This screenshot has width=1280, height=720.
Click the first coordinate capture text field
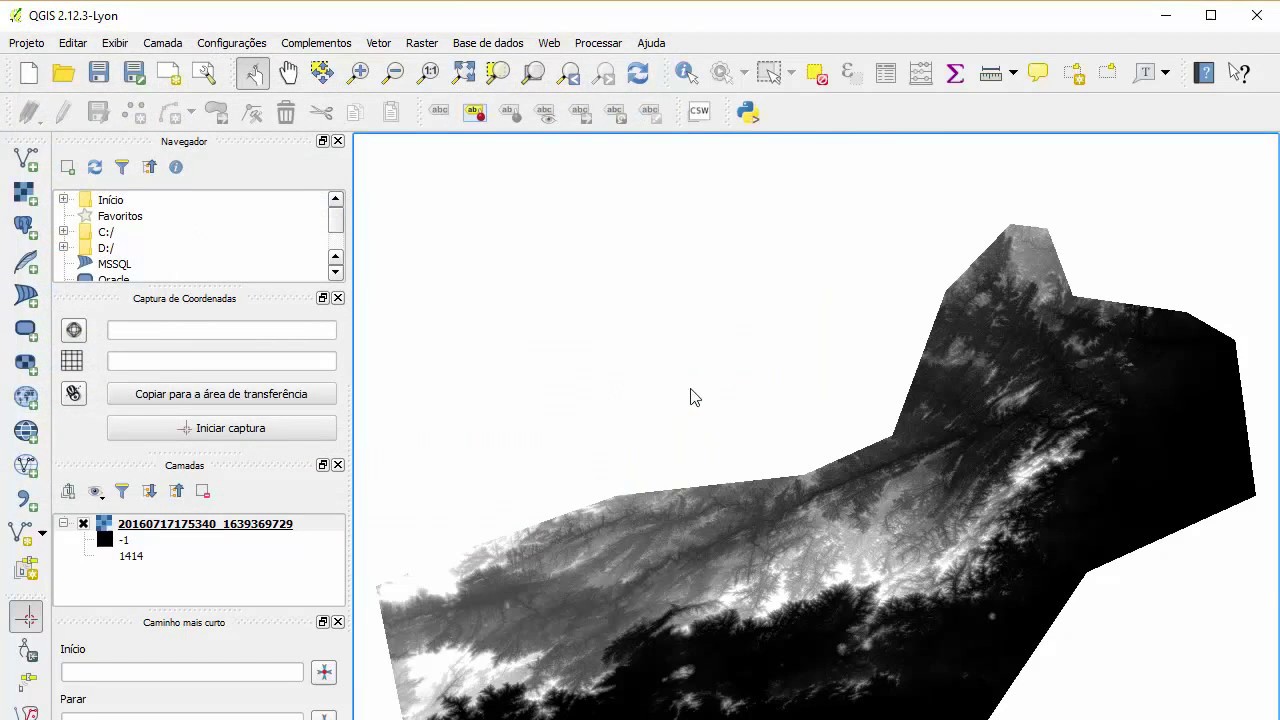tap(222, 330)
